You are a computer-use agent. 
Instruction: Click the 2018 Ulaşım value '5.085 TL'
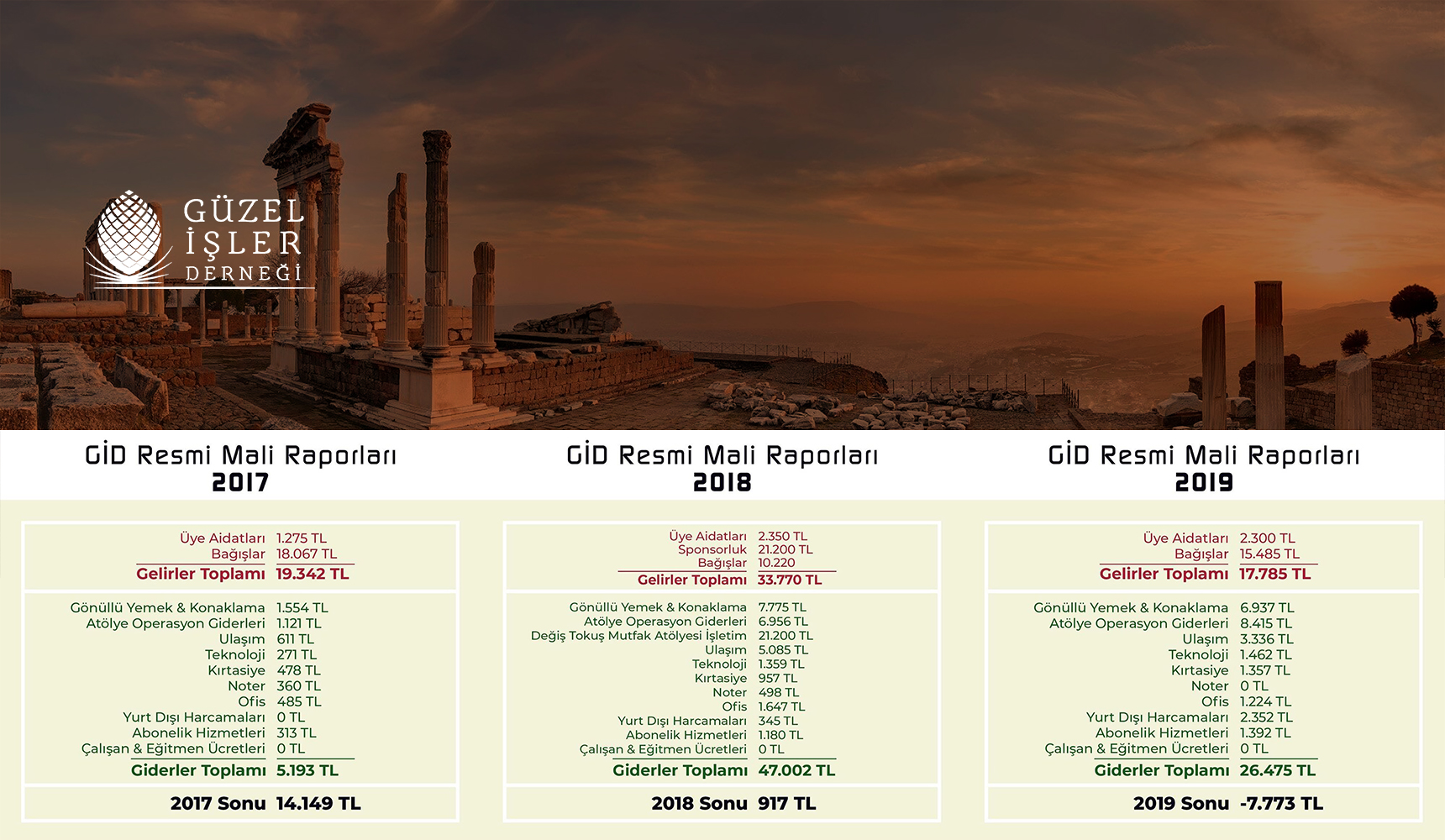(783, 650)
